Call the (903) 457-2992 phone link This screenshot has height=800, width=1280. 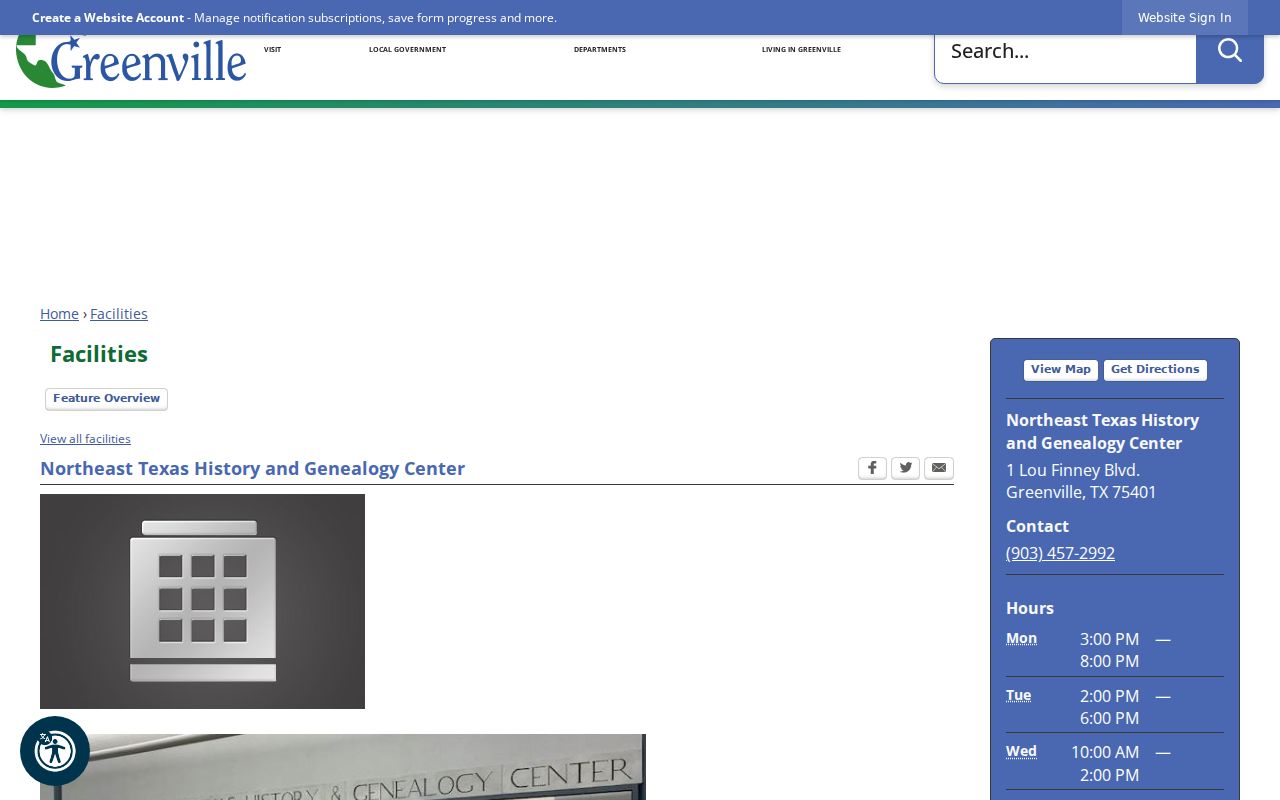[x=1060, y=553]
